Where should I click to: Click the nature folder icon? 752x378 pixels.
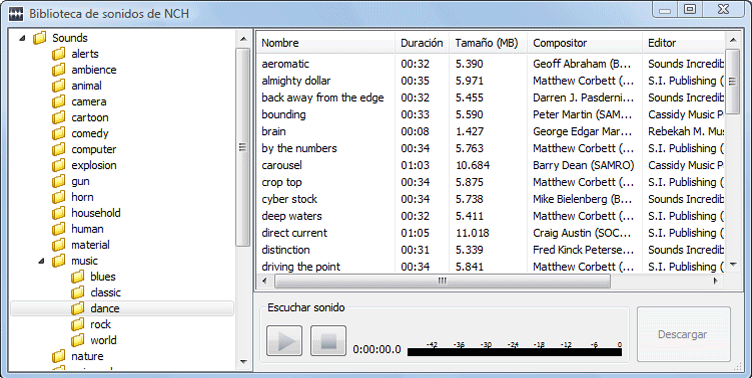(x=59, y=356)
